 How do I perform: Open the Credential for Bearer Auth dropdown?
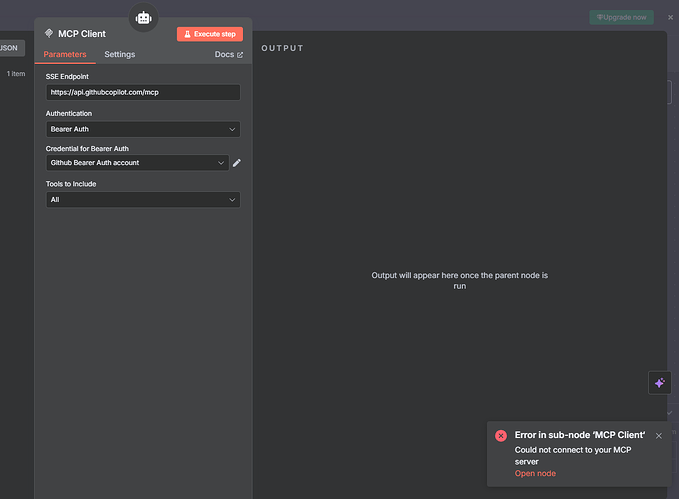point(137,163)
